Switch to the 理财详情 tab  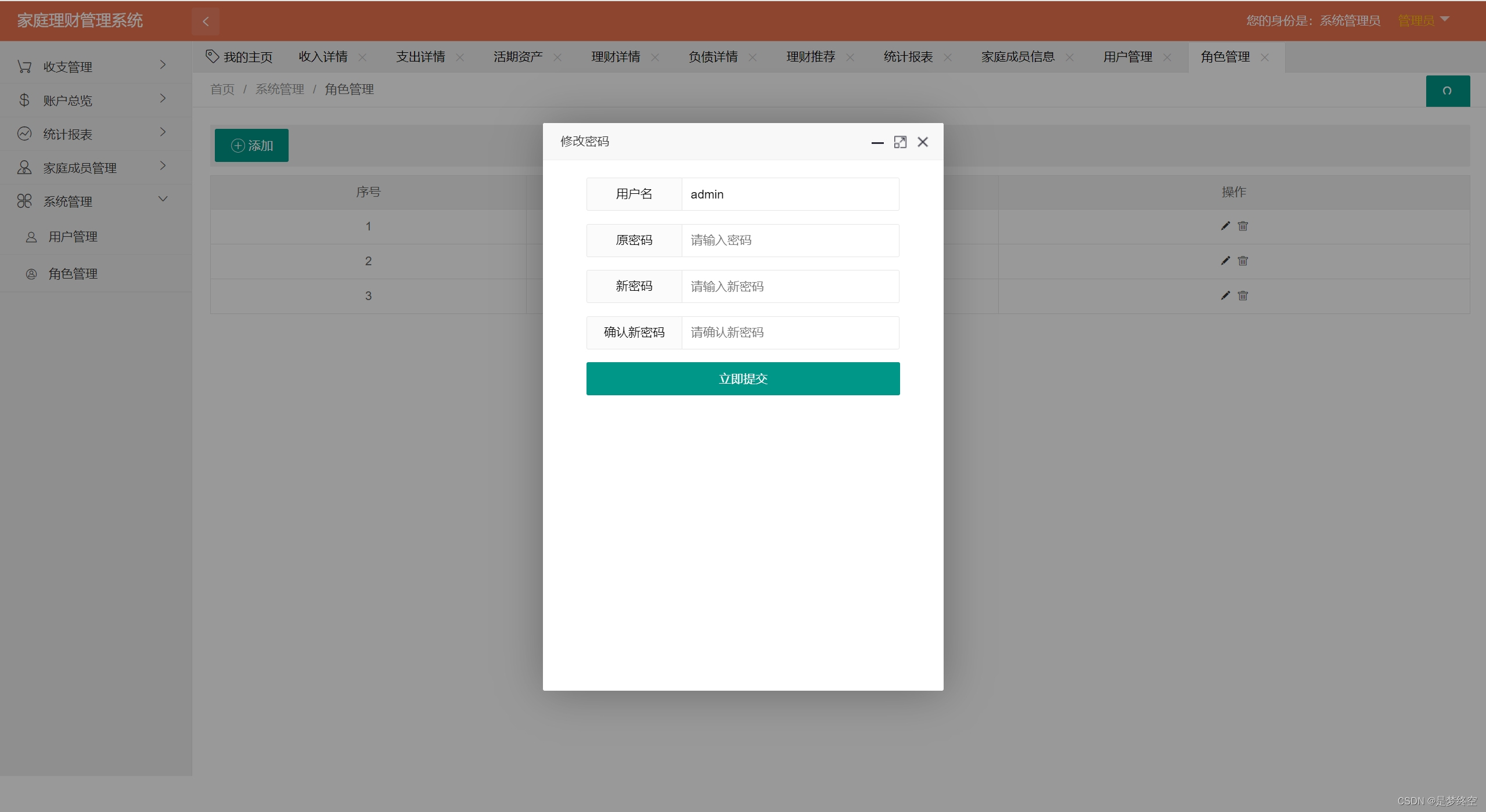616,57
